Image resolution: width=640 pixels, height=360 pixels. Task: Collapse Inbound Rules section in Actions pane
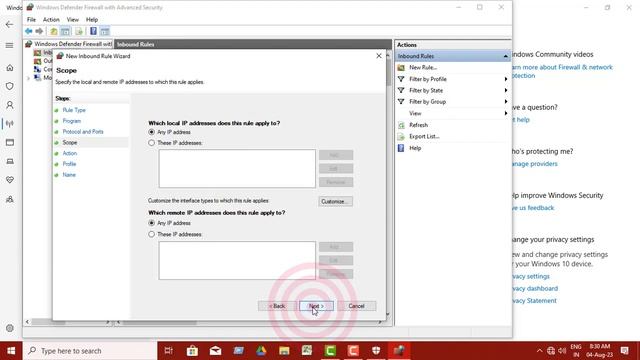pos(505,56)
